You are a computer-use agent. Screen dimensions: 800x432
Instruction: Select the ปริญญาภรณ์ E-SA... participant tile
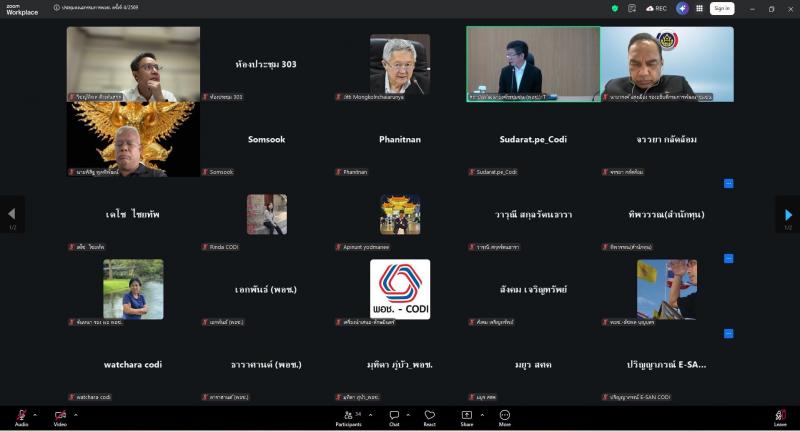click(667, 364)
